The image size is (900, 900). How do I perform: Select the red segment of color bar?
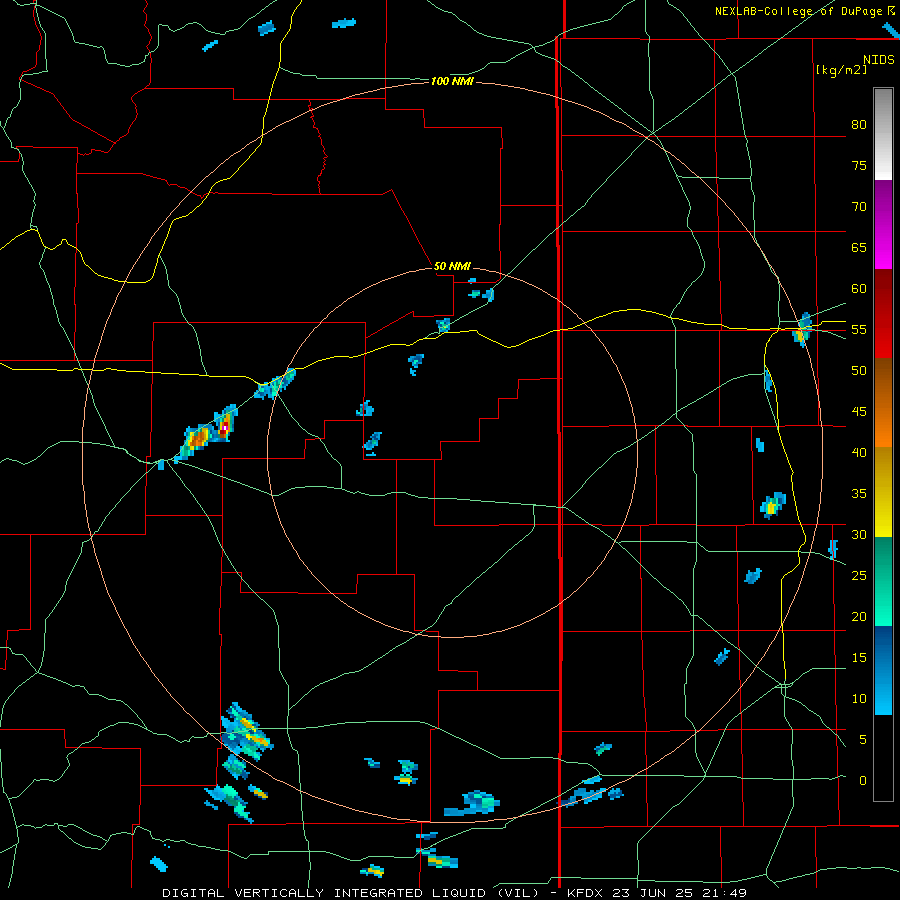pos(883,313)
